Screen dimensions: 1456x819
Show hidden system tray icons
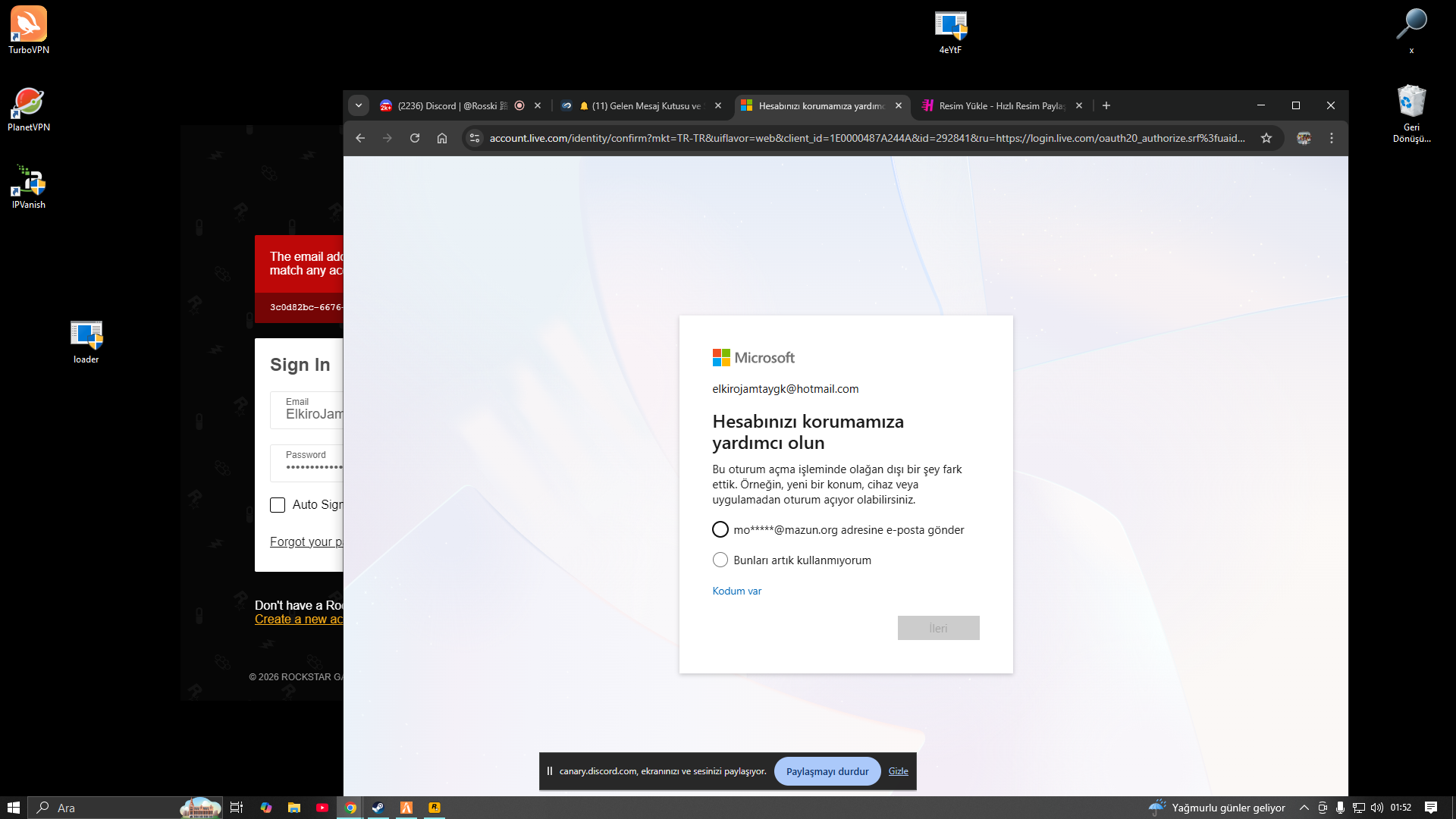coord(1304,808)
